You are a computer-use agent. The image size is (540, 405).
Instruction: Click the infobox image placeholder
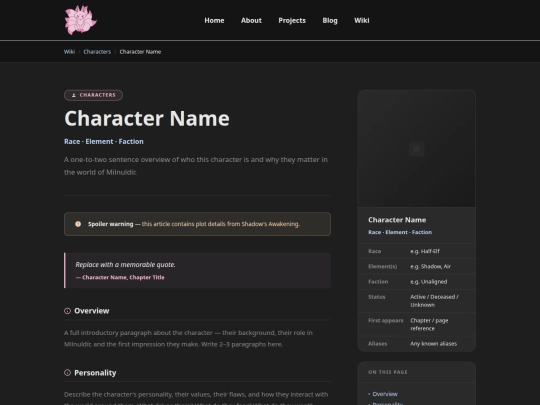pos(417,149)
